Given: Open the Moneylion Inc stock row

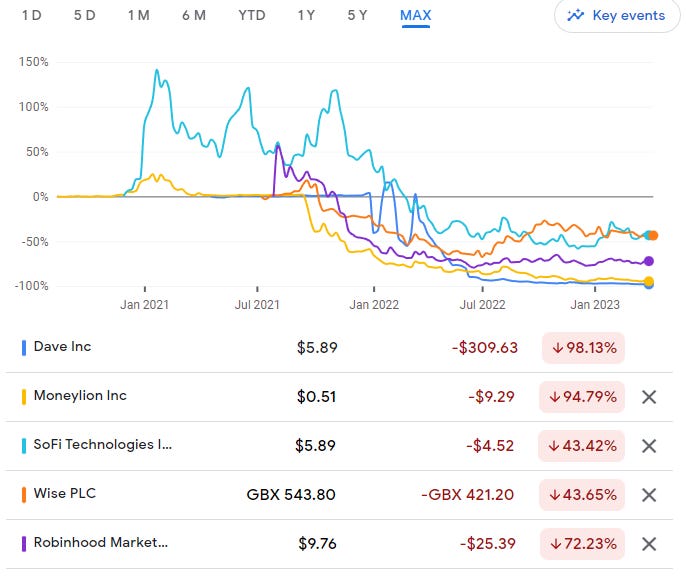Looking at the screenshot, I should 339,397.
